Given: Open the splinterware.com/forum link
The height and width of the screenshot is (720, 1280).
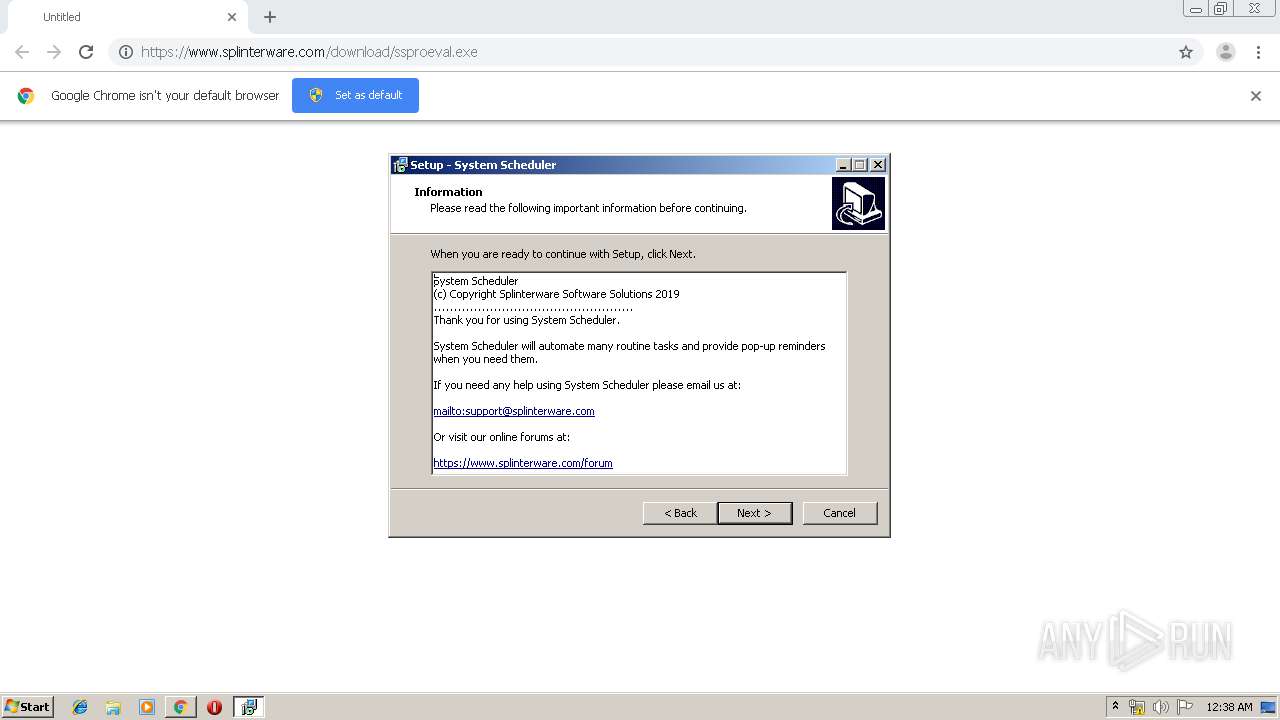Looking at the screenshot, I should pos(523,463).
